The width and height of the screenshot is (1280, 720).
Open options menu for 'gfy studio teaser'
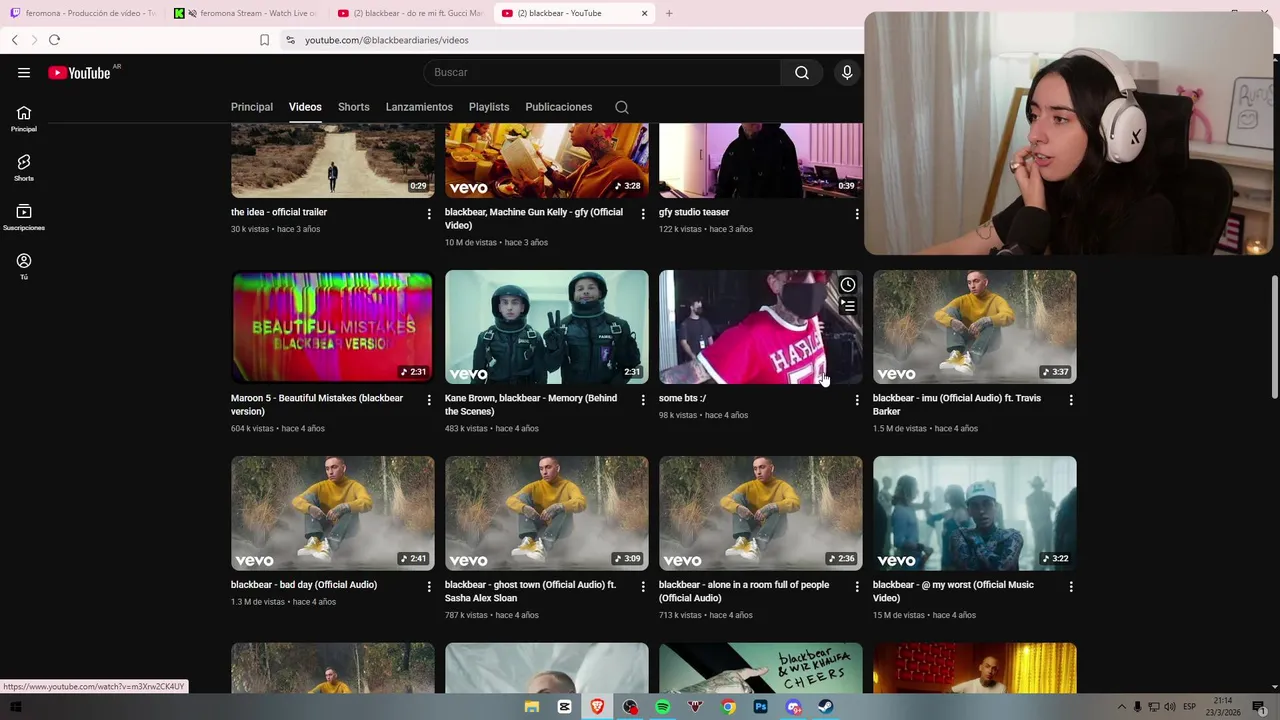857,214
